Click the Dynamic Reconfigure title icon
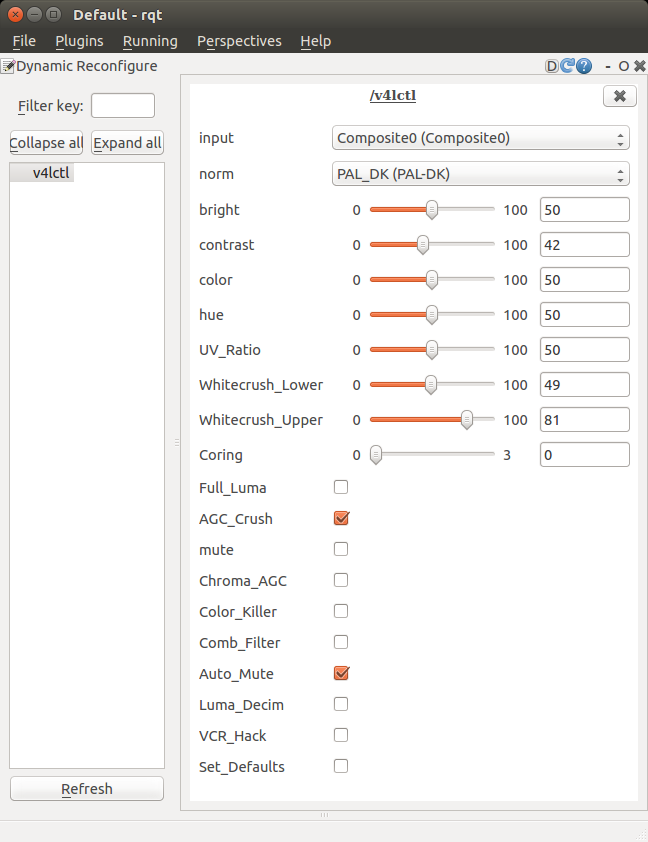The height and width of the screenshot is (842, 648). 7,66
